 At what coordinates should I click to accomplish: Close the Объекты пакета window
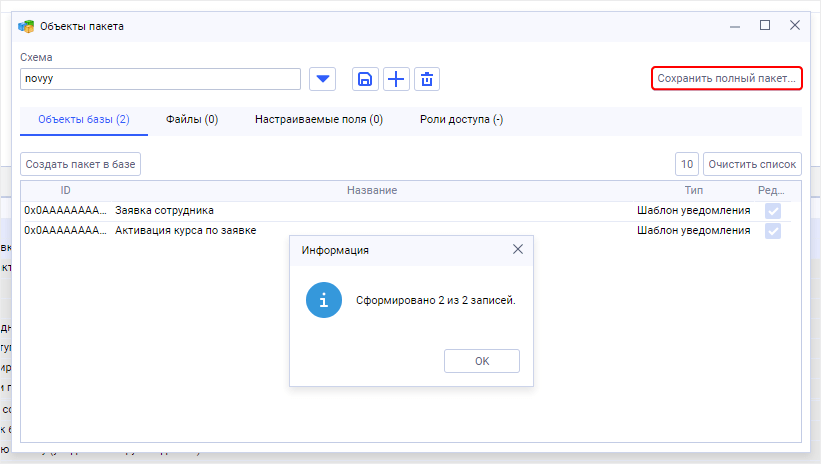(x=795, y=25)
